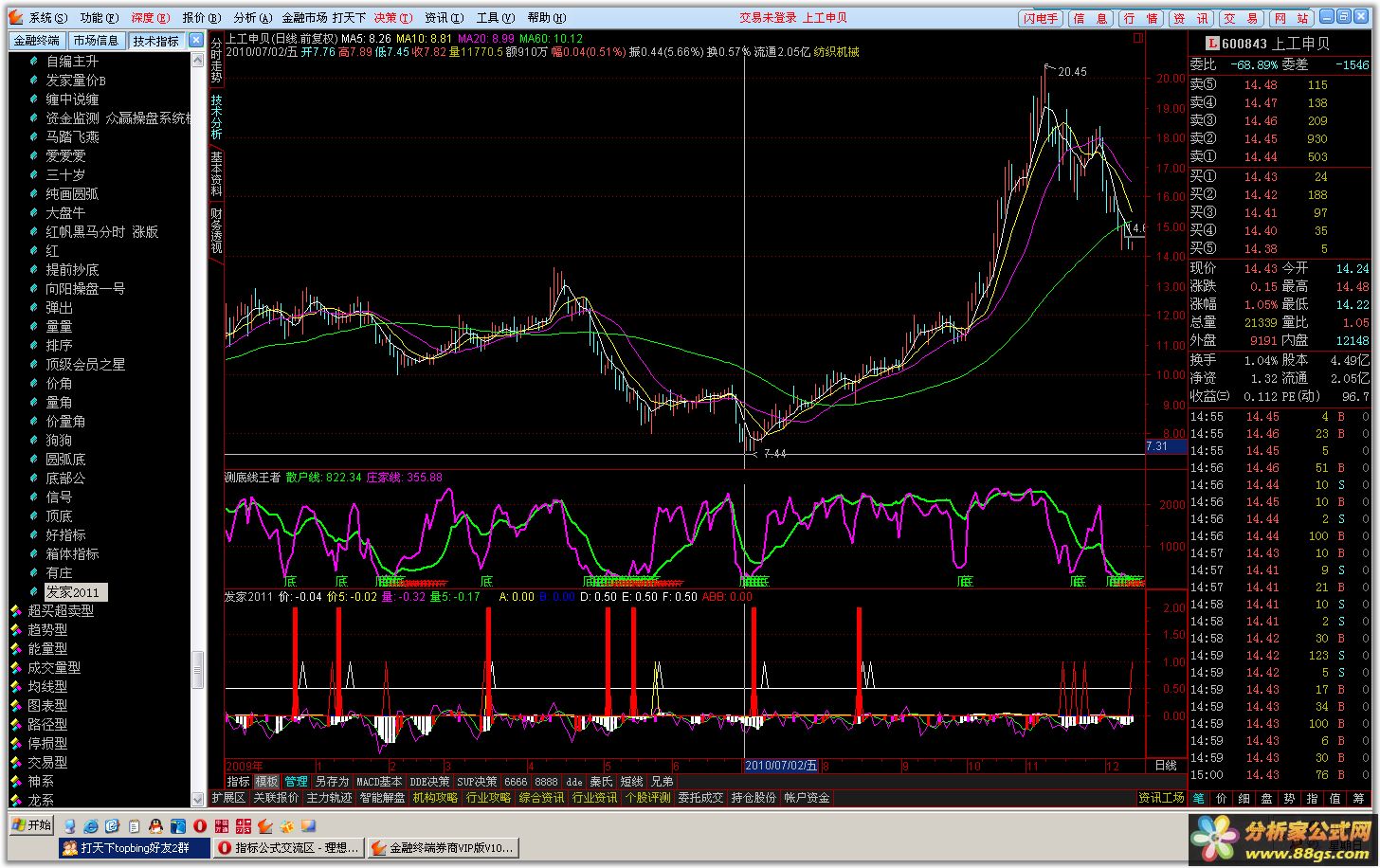Select the 箱体指标 indicator
Viewport: 1380px width, 868px height.
click(x=72, y=554)
